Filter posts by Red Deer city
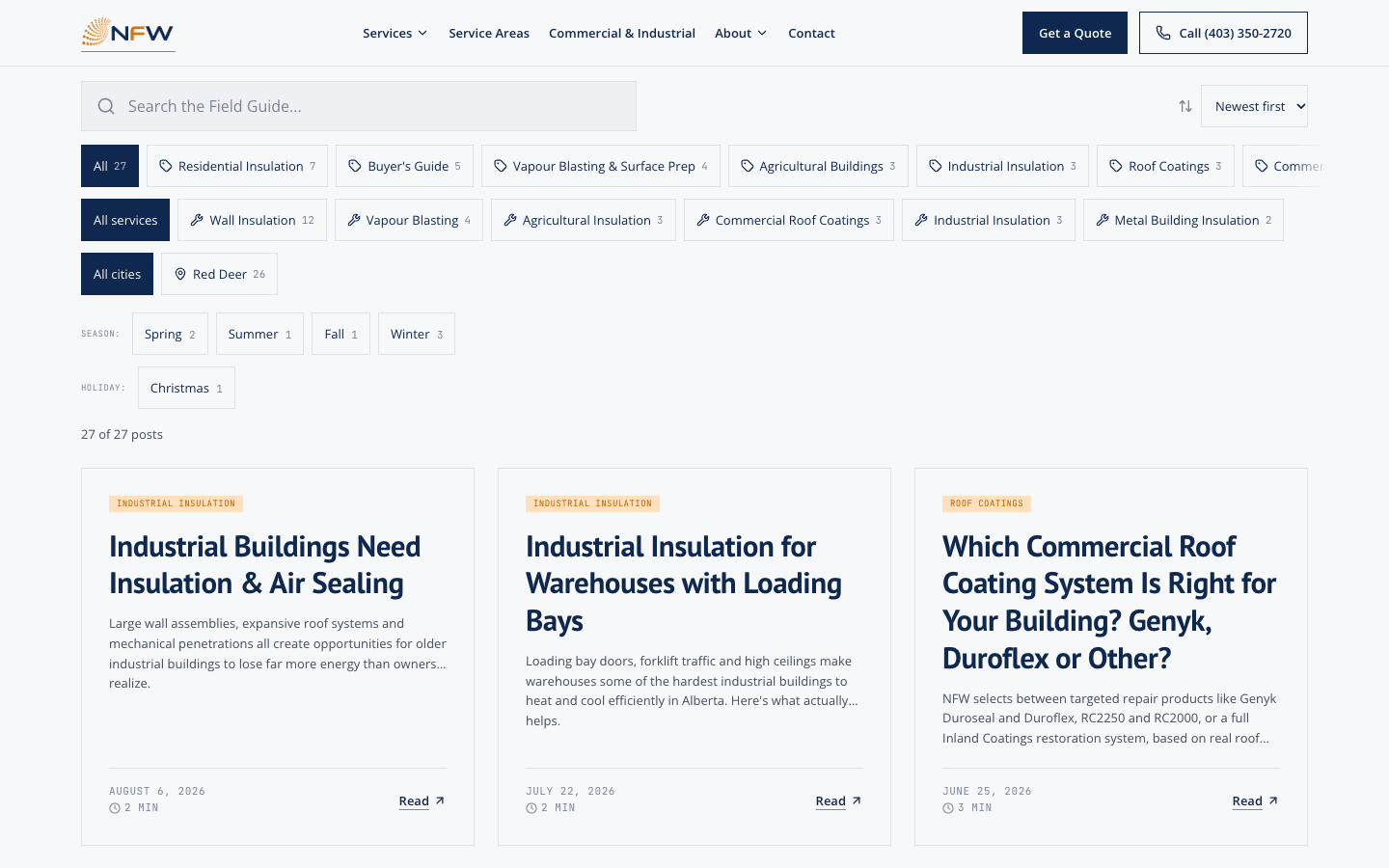Screen dimensions: 1389x868 219,274
